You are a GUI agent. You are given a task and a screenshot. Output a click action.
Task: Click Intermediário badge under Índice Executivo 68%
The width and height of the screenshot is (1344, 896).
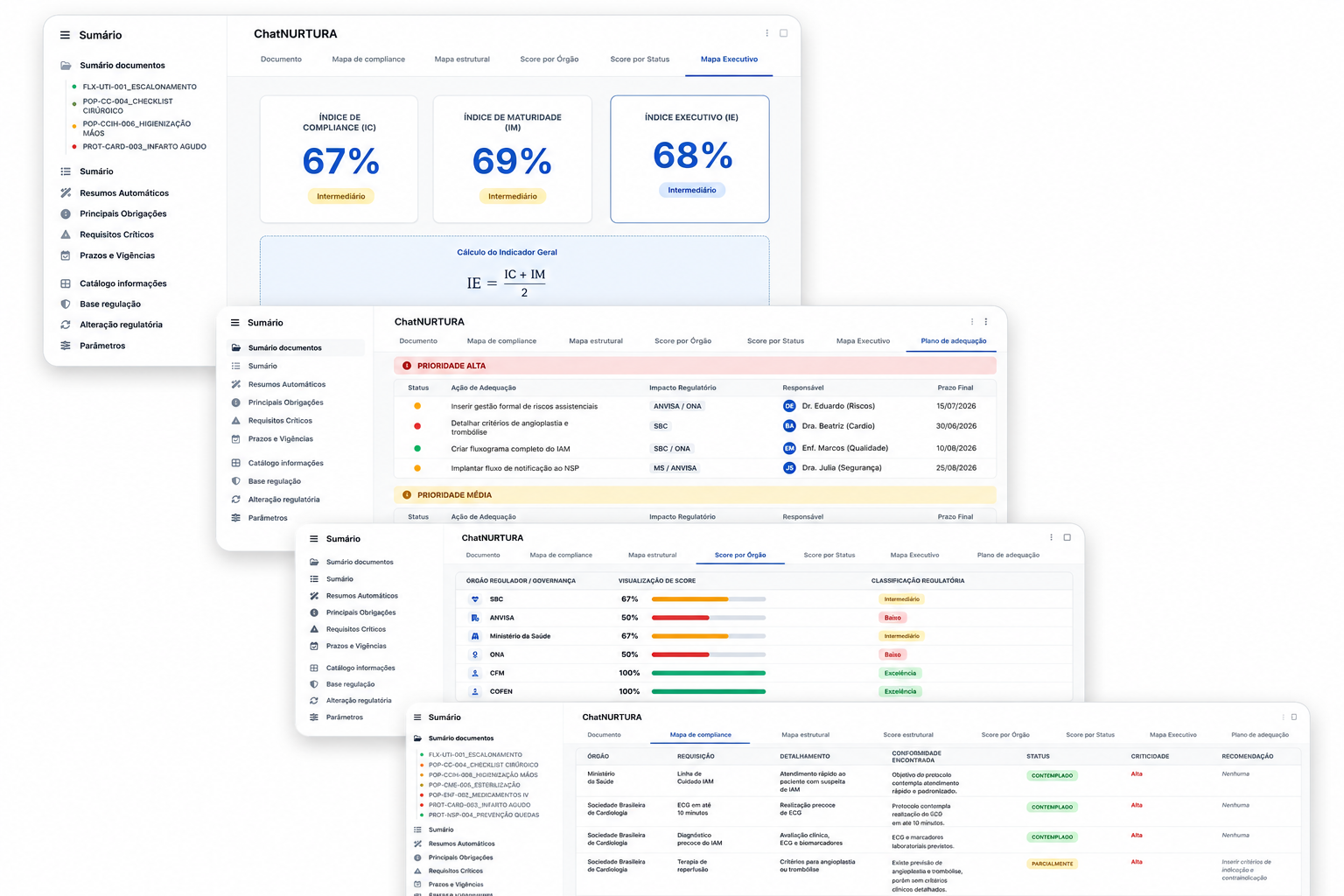coord(692,190)
